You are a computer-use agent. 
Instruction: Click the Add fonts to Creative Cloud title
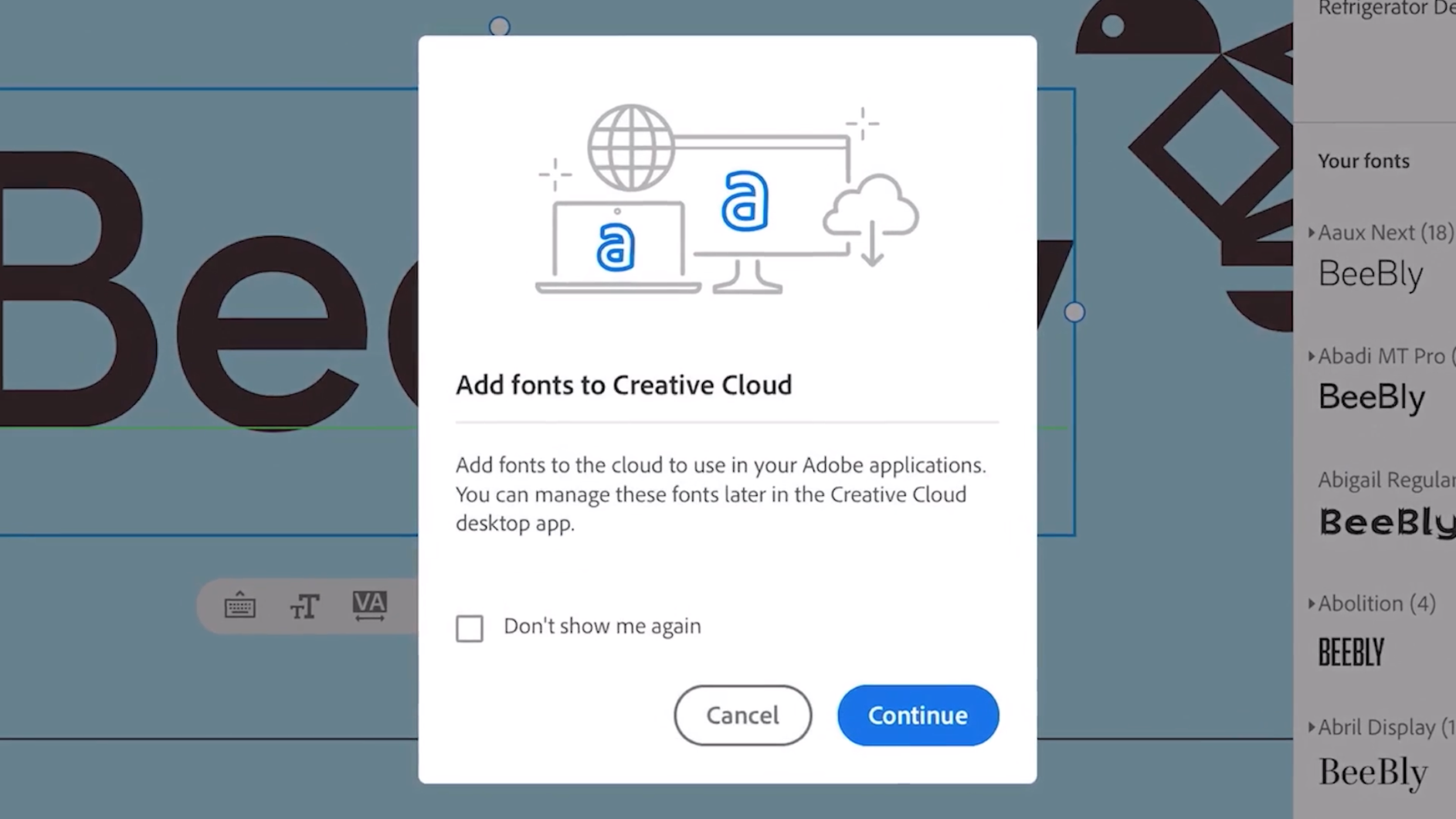coord(623,385)
